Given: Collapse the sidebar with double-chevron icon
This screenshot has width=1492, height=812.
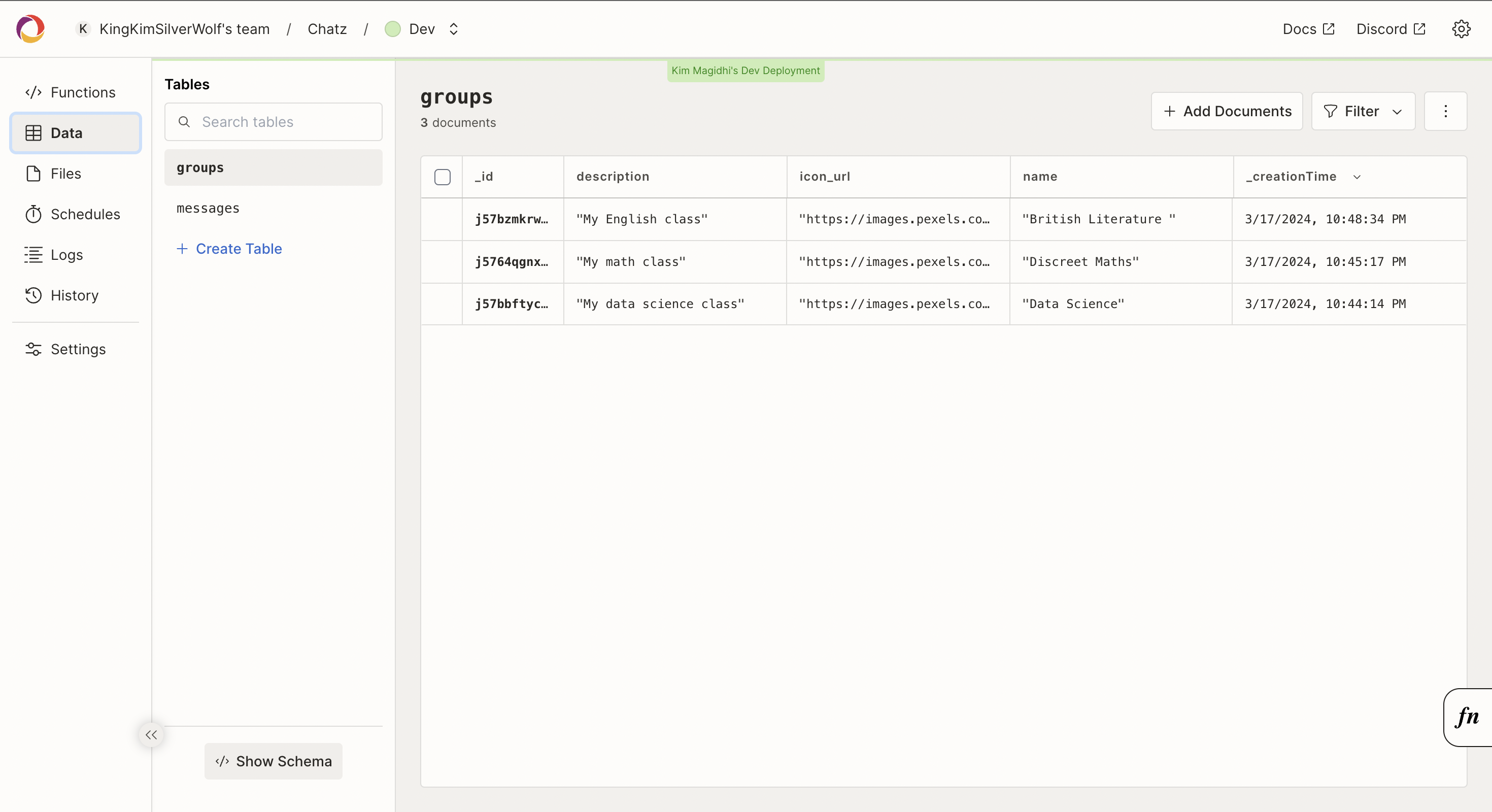Looking at the screenshot, I should click(x=151, y=735).
